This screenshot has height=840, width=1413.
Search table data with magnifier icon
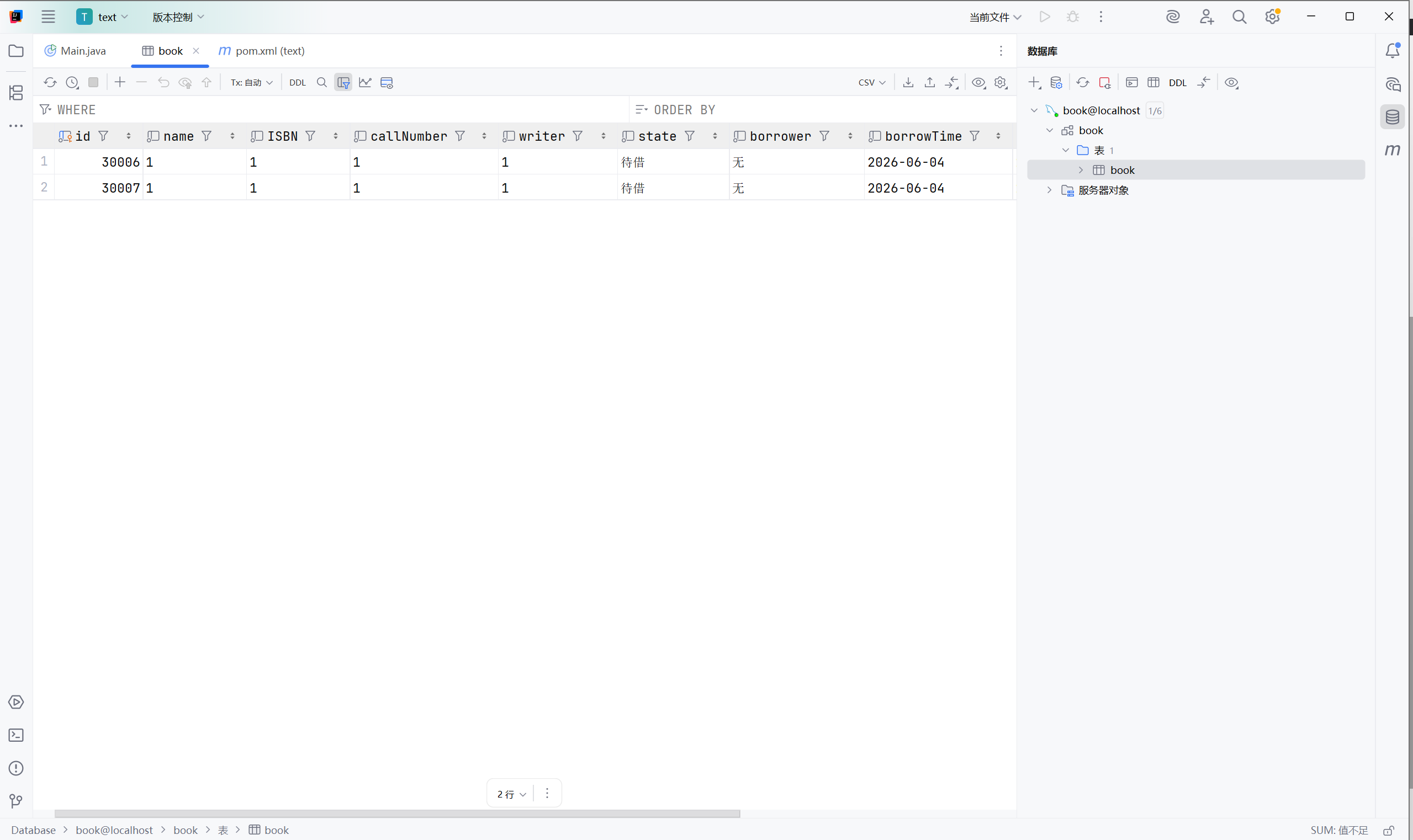coord(322,83)
